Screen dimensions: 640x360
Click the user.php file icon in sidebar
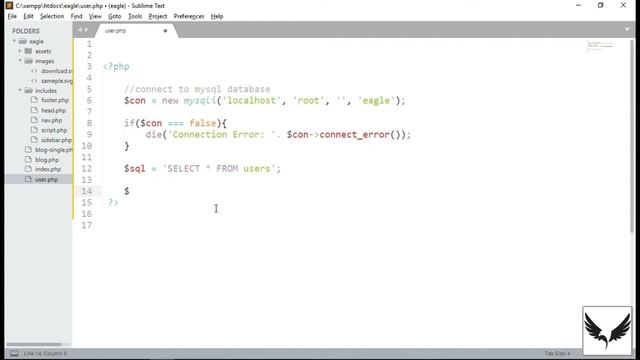(x=28, y=179)
